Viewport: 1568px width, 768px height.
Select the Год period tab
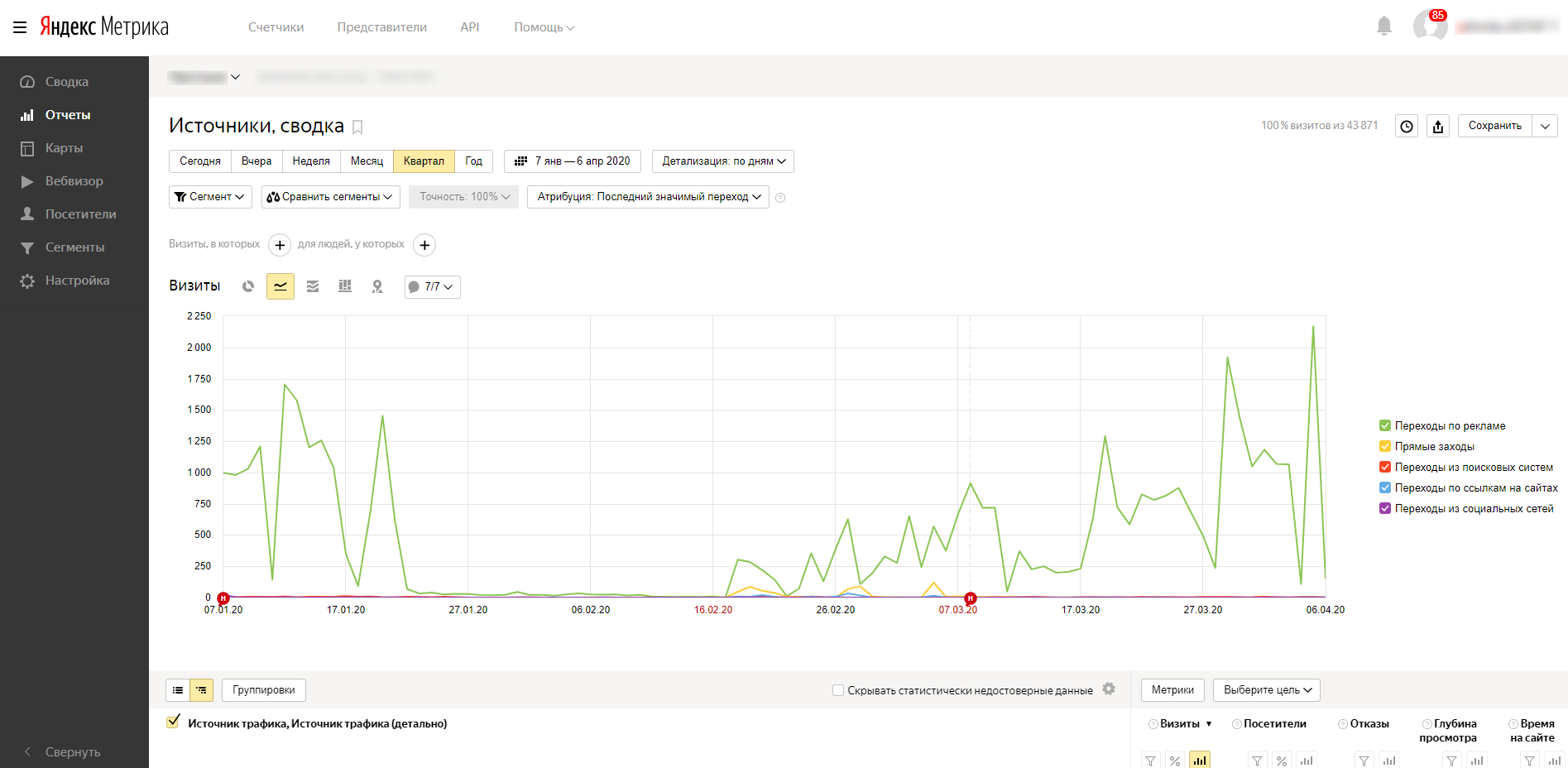473,161
